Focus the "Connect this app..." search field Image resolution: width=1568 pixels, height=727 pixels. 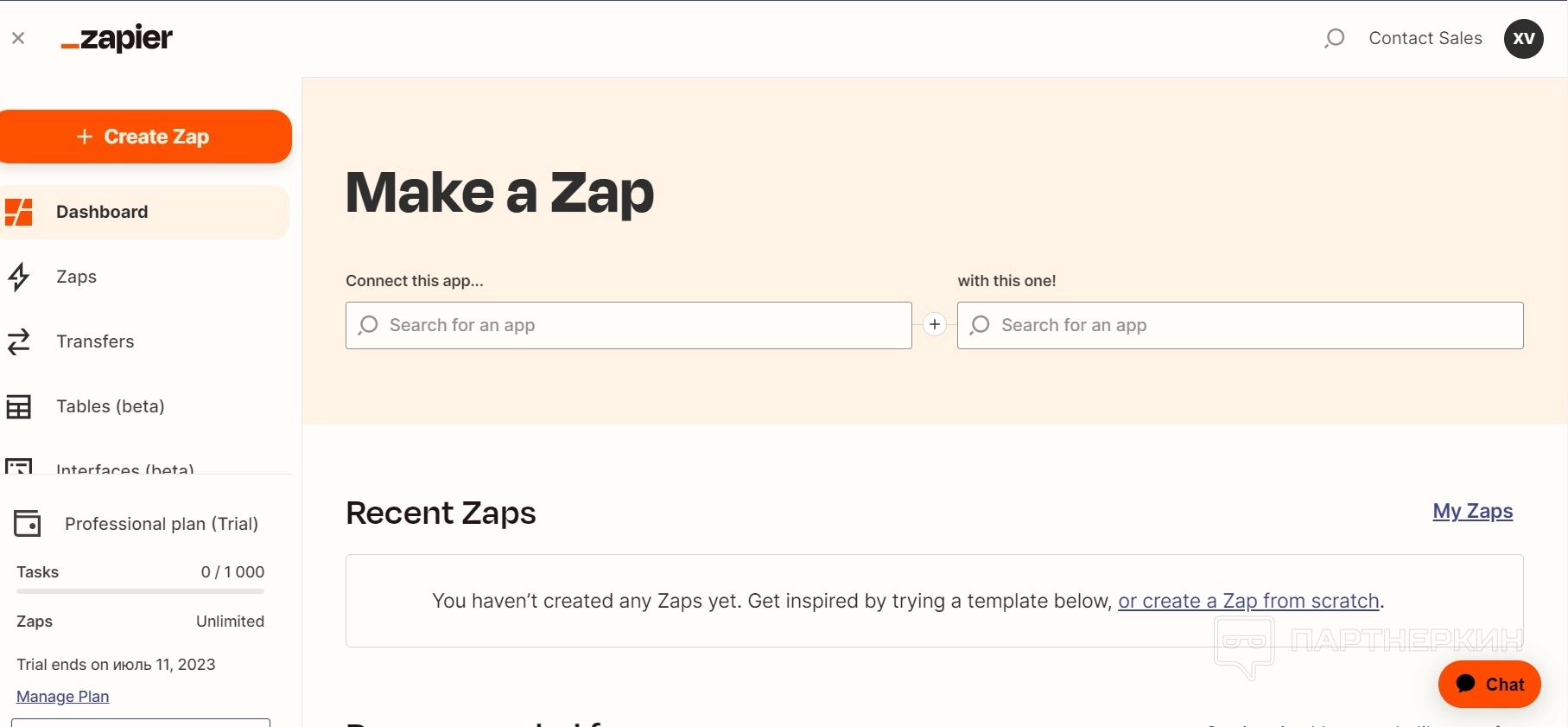click(x=629, y=325)
